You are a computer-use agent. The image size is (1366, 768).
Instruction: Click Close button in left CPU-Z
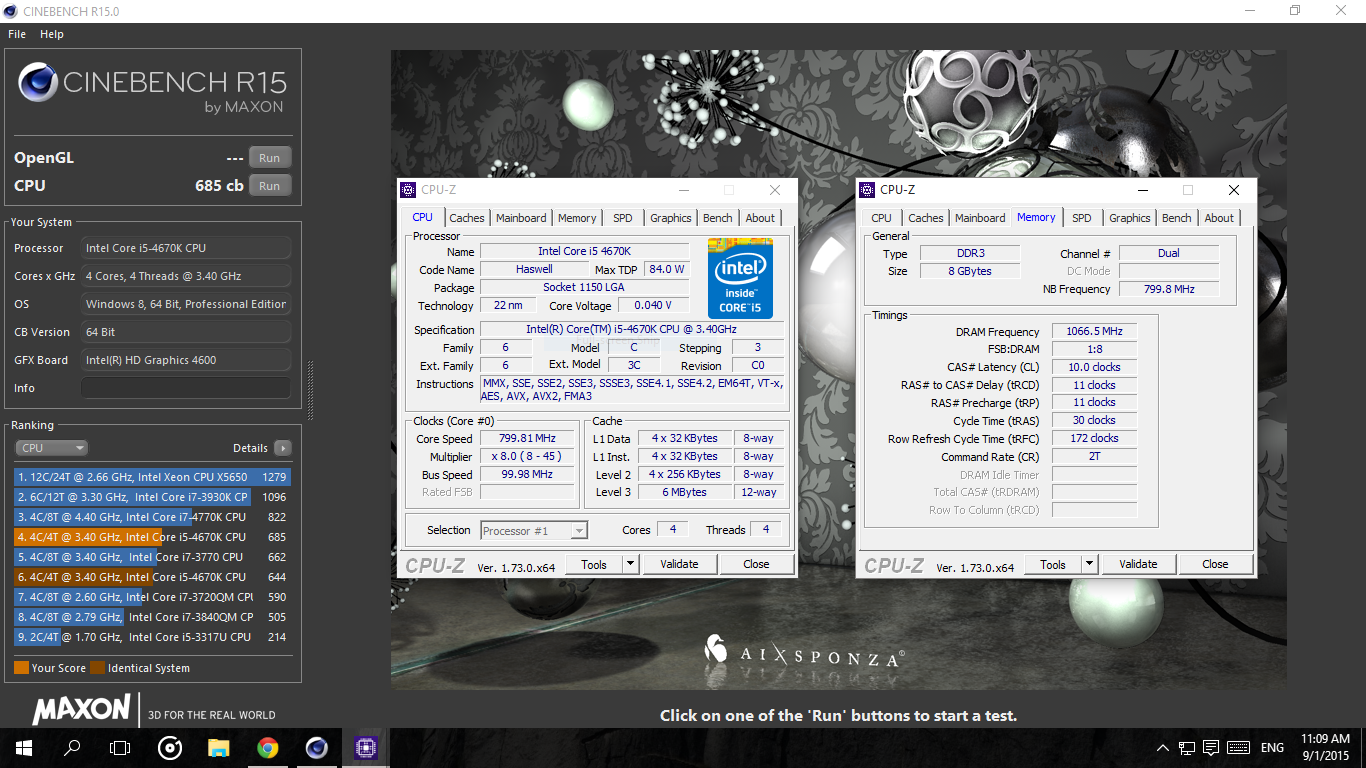pos(756,564)
